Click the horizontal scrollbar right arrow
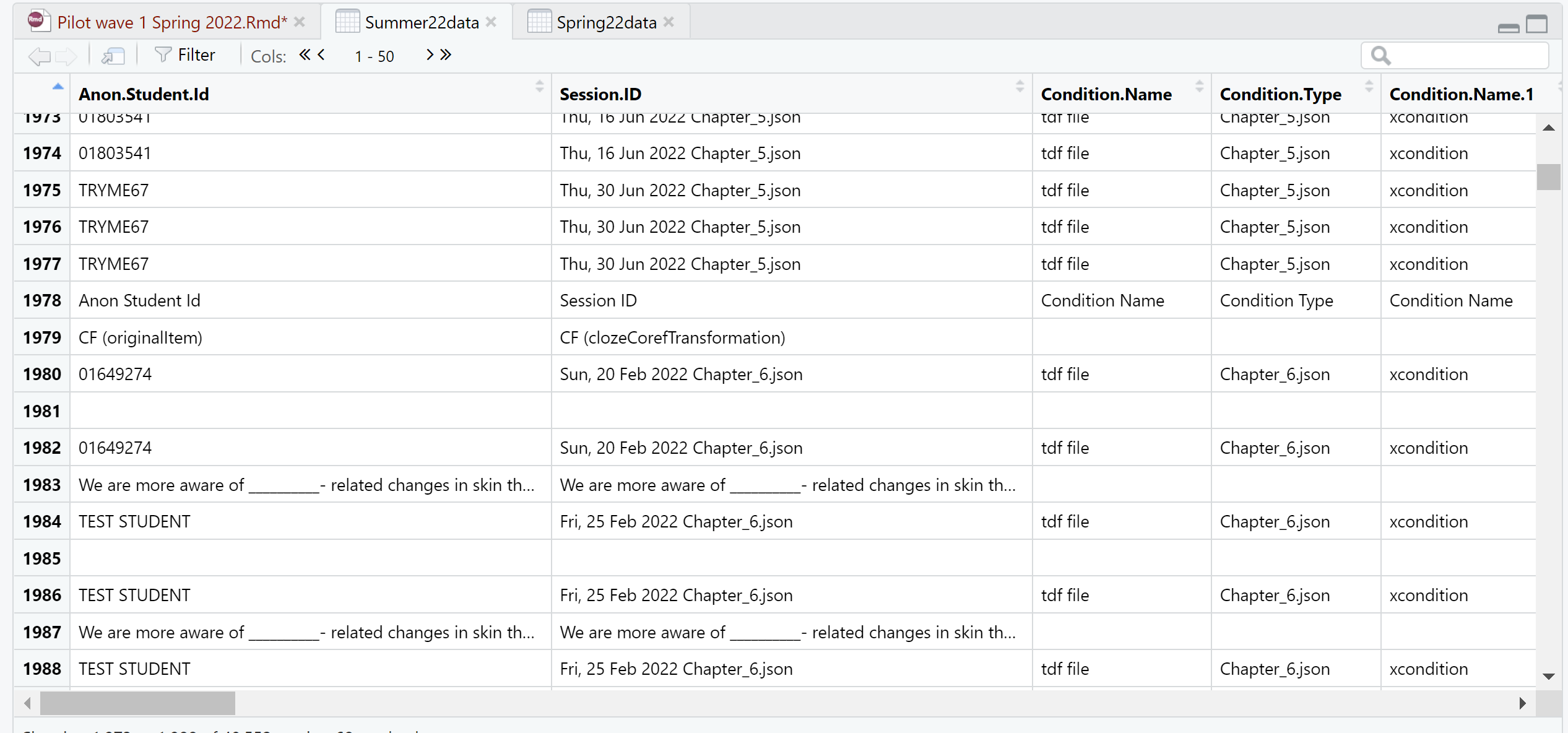1568x733 pixels. 1523,703
